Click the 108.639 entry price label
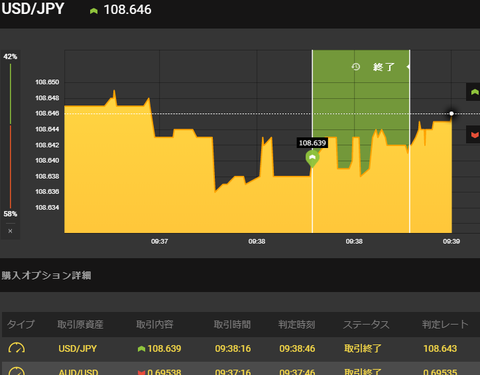 312,143
